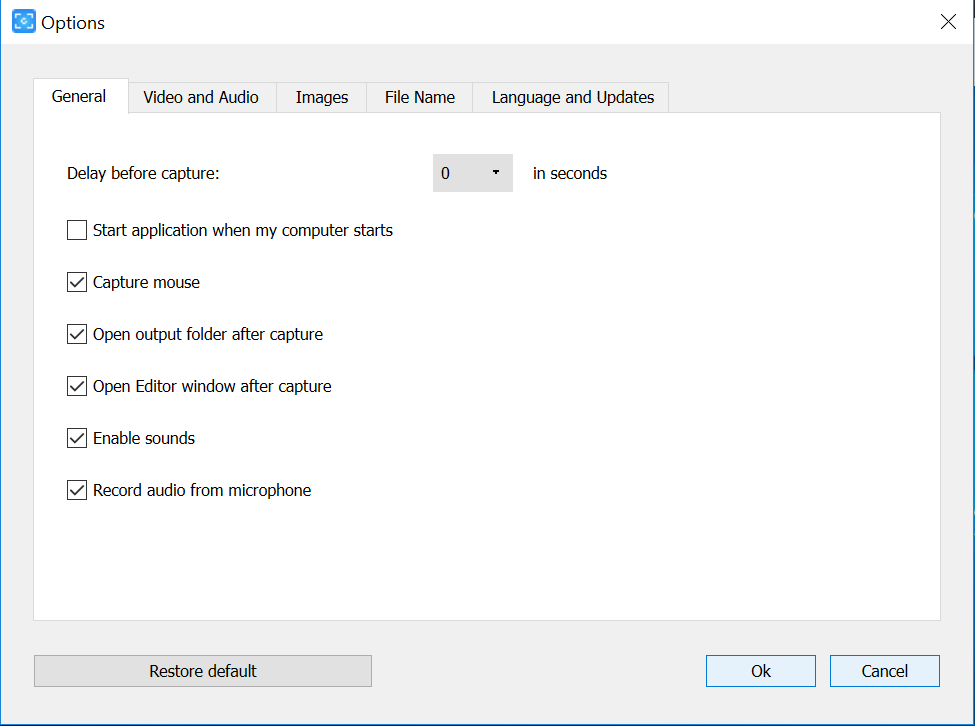Click the app icon in the title bar
975x726 pixels.
coord(23,22)
